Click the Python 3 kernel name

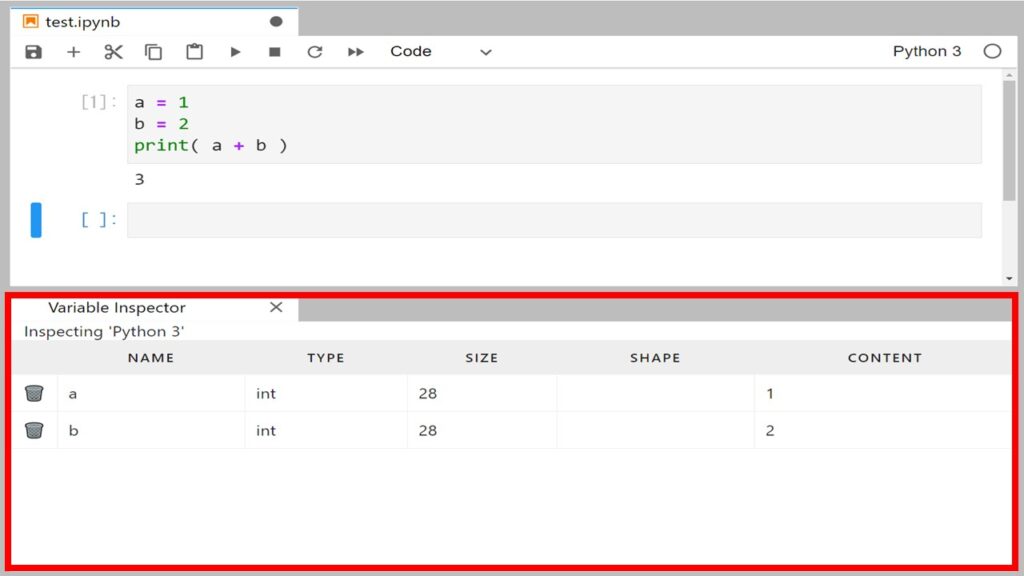[926, 50]
